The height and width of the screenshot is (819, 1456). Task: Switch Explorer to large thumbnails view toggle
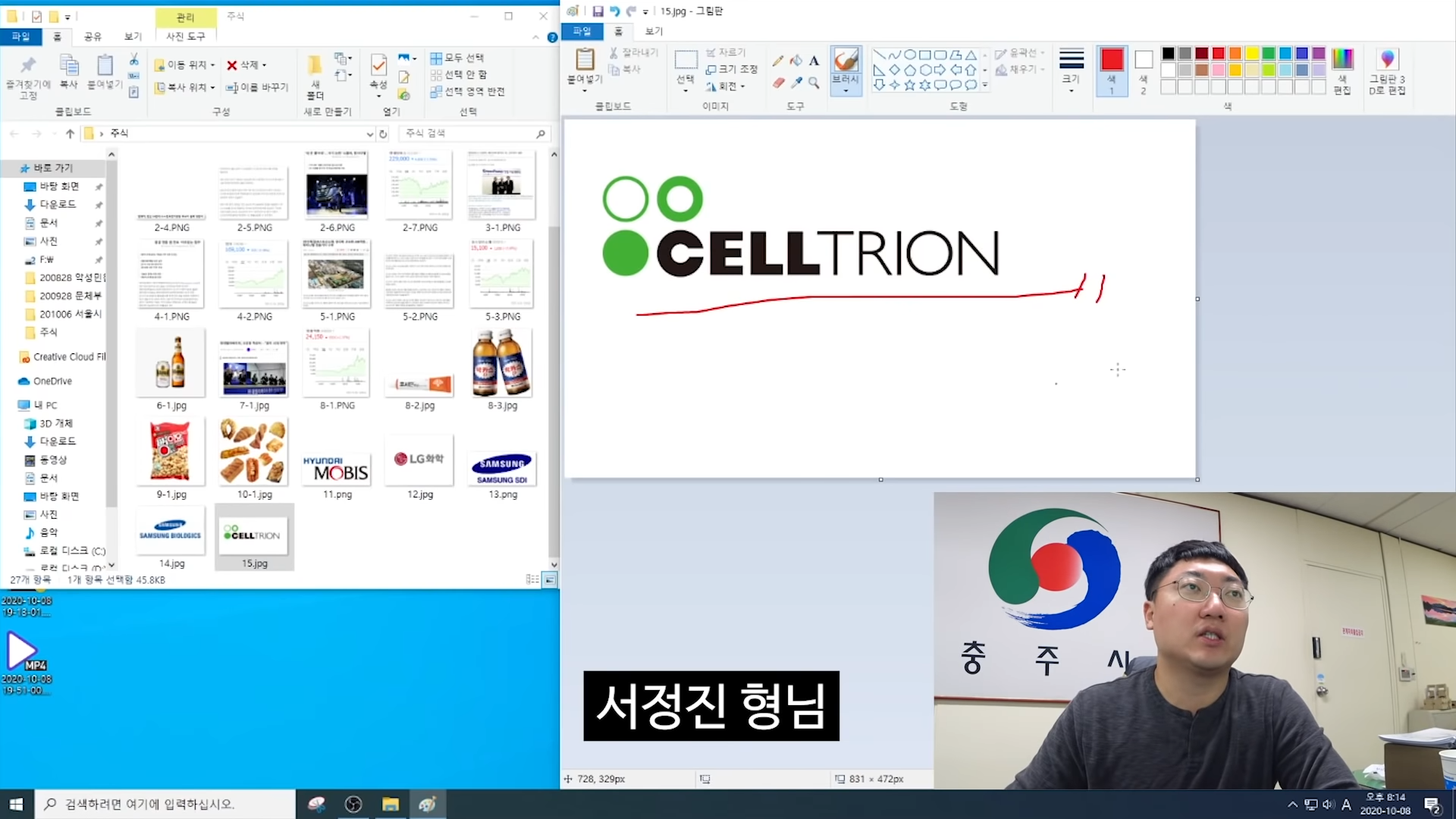click(550, 579)
